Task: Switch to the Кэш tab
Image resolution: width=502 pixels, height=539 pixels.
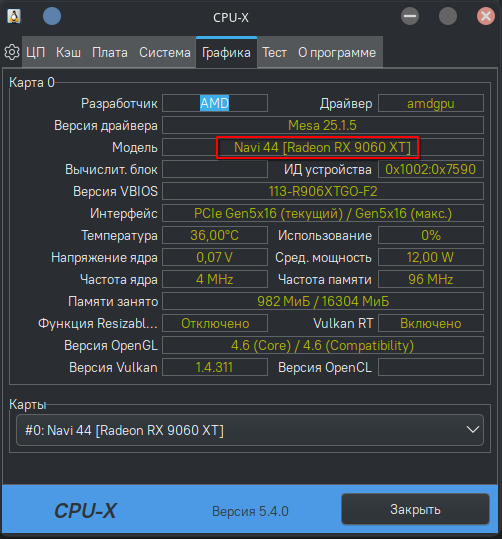Action: tap(68, 53)
